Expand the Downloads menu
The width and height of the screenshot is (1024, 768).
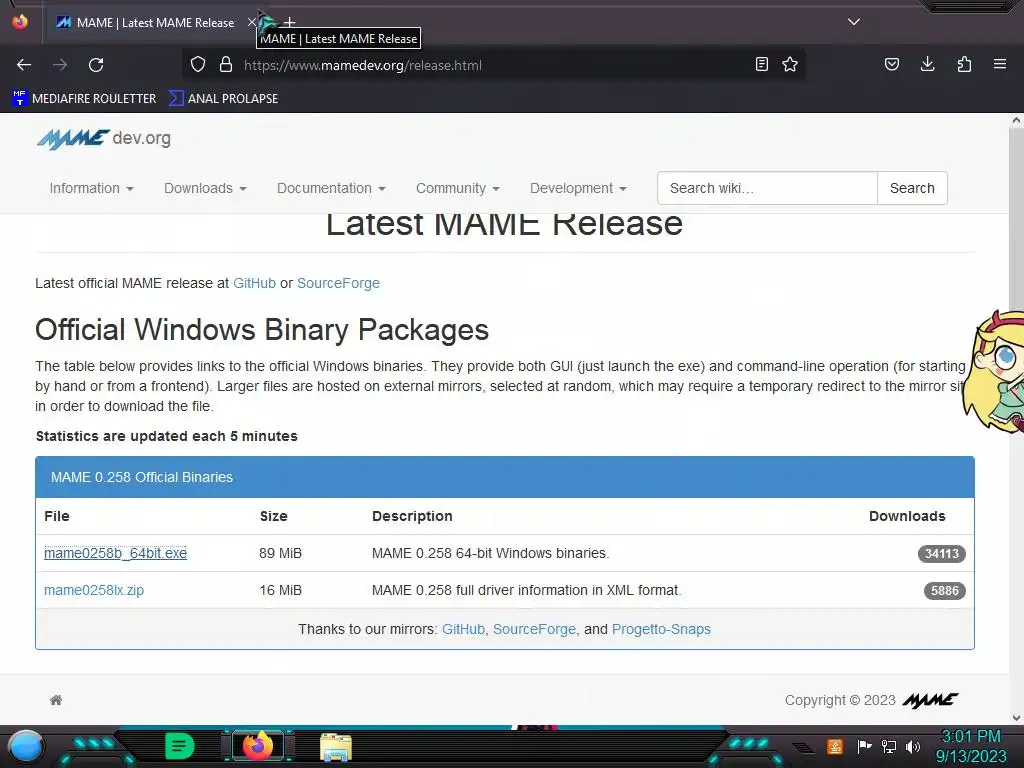tap(205, 188)
